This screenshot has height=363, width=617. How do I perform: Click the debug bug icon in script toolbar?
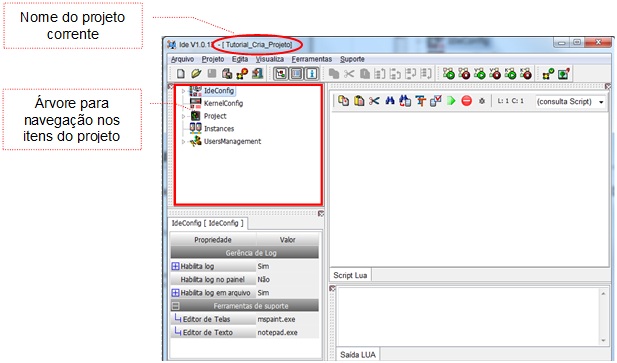point(482,101)
